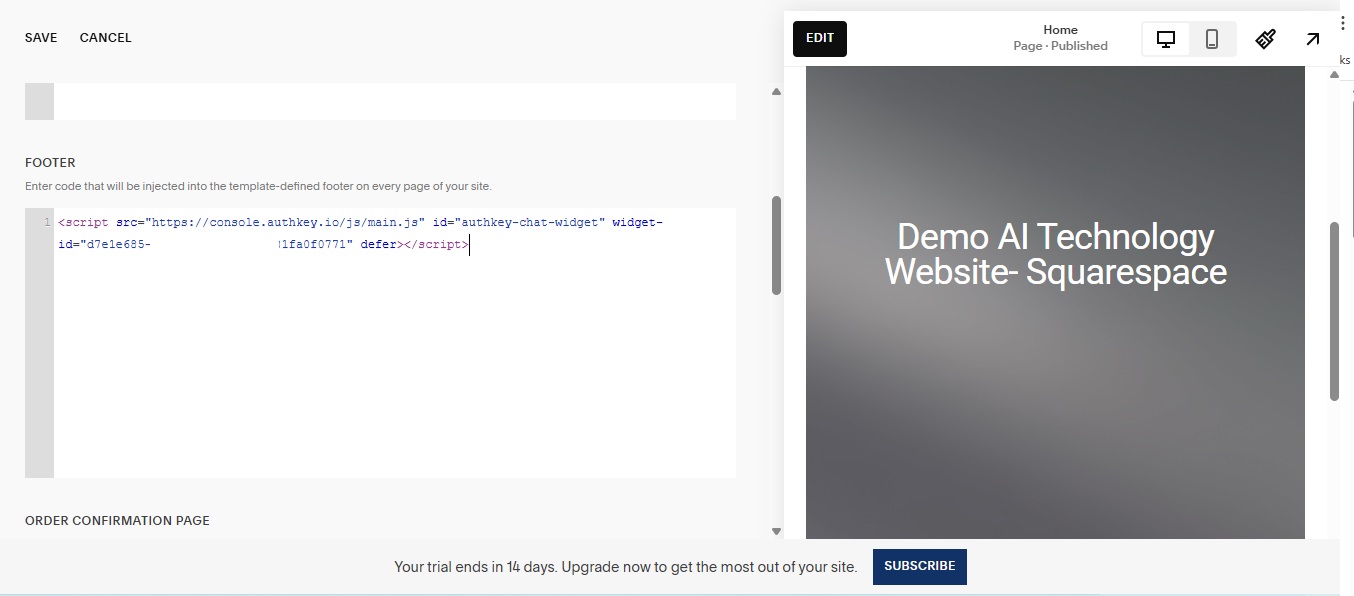Click the header code editor box above Footer
The height and width of the screenshot is (596, 1354).
(x=395, y=102)
